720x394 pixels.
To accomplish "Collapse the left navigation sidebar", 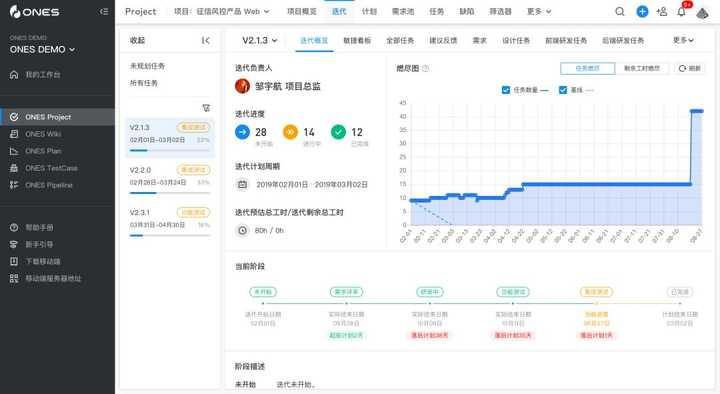I will pos(104,11).
